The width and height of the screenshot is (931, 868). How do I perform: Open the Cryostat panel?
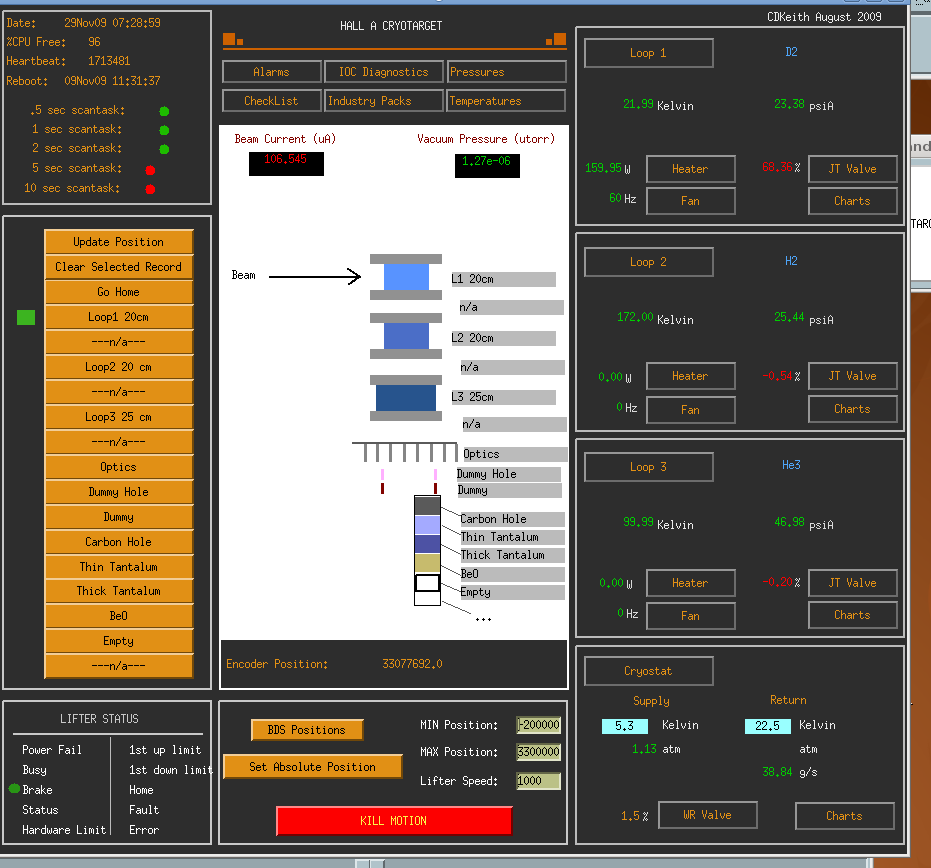pos(648,671)
